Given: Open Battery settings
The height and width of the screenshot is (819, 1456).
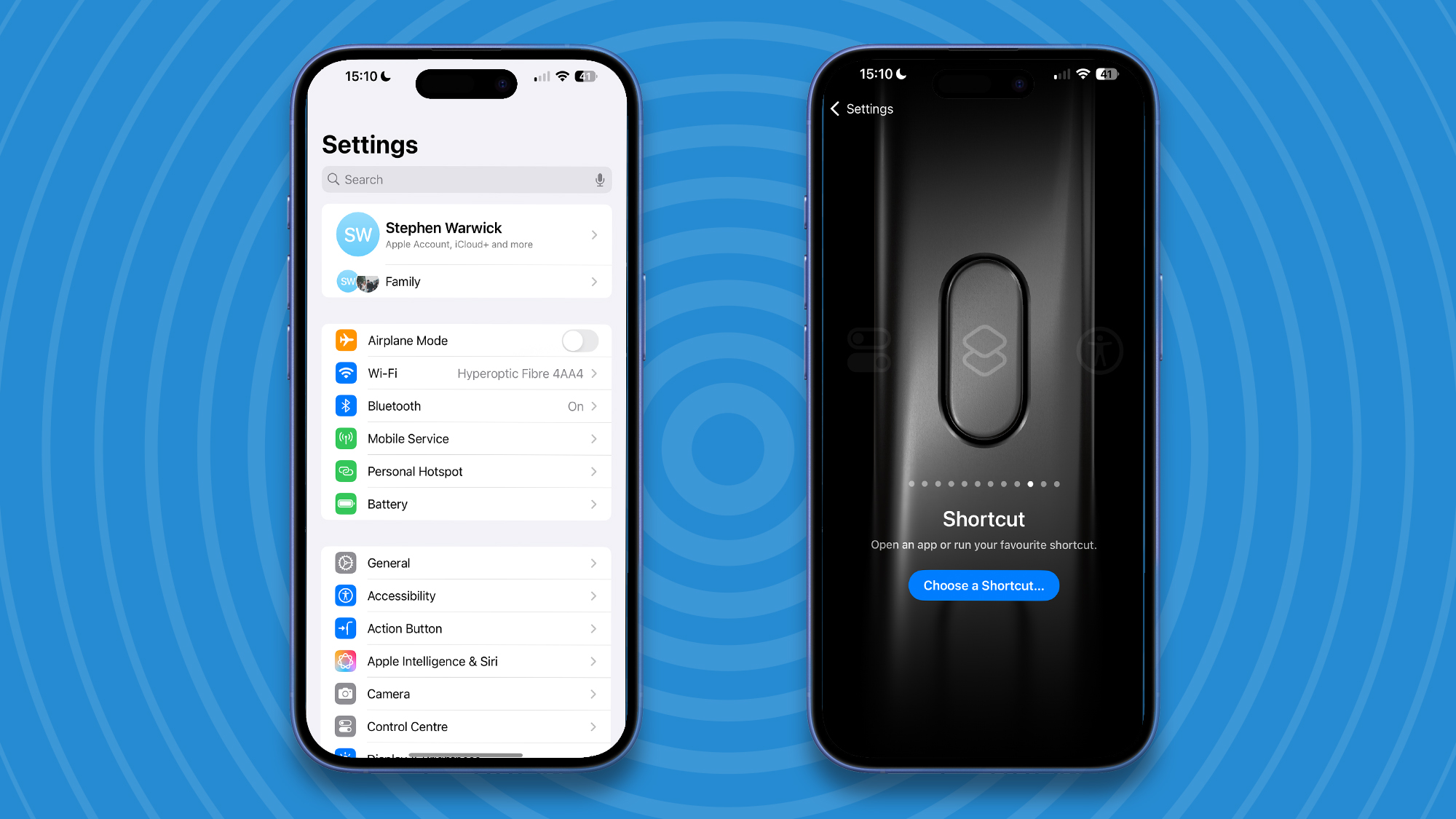Looking at the screenshot, I should click(x=467, y=503).
